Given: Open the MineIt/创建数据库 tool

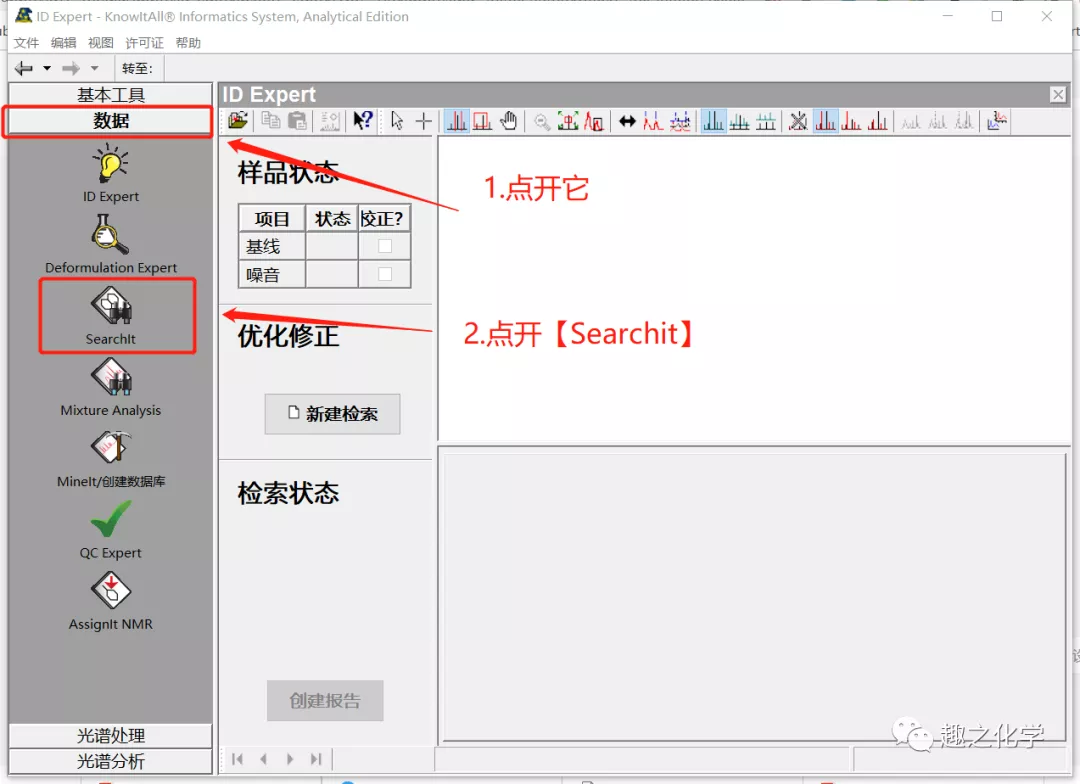Looking at the screenshot, I should 110,459.
